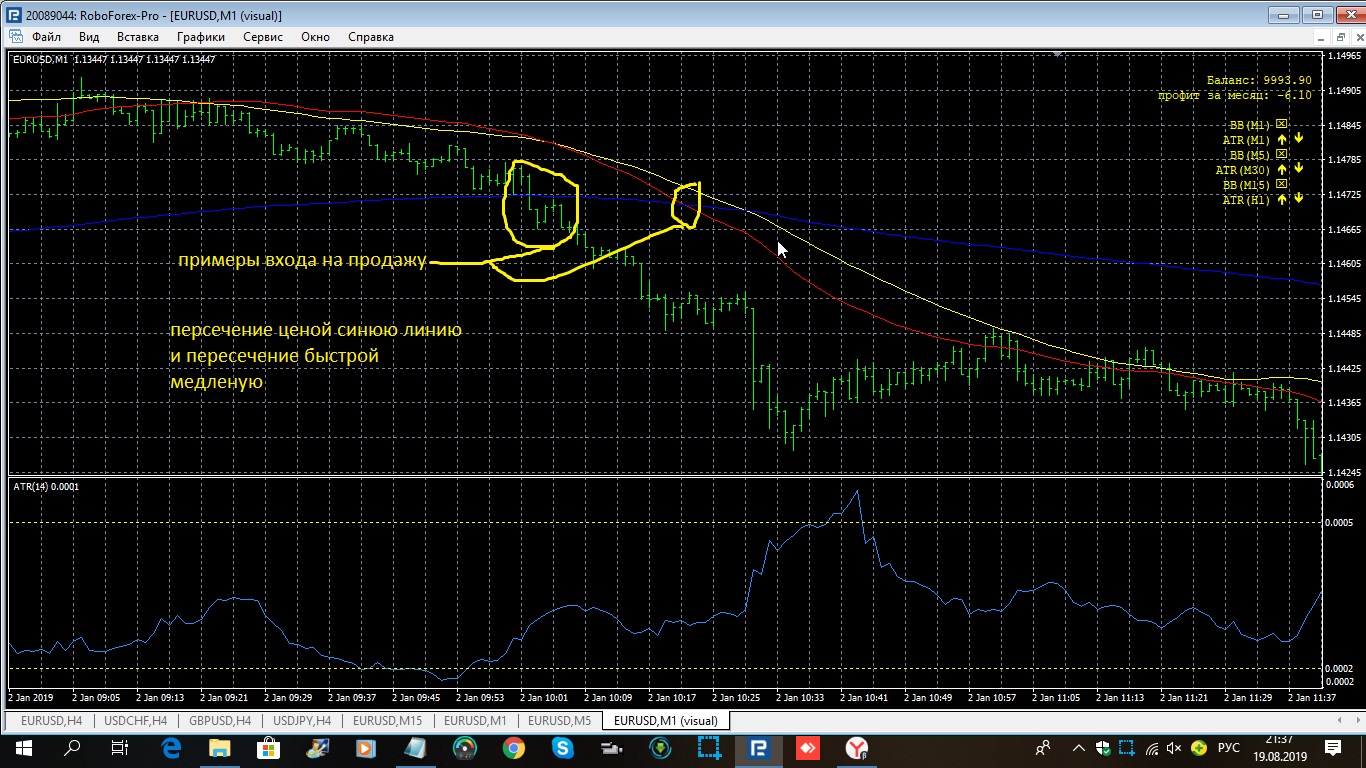Click the chart window icon beside Файл
The width and height of the screenshot is (1366, 768).
pyautogui.click(x=15, y=37)
